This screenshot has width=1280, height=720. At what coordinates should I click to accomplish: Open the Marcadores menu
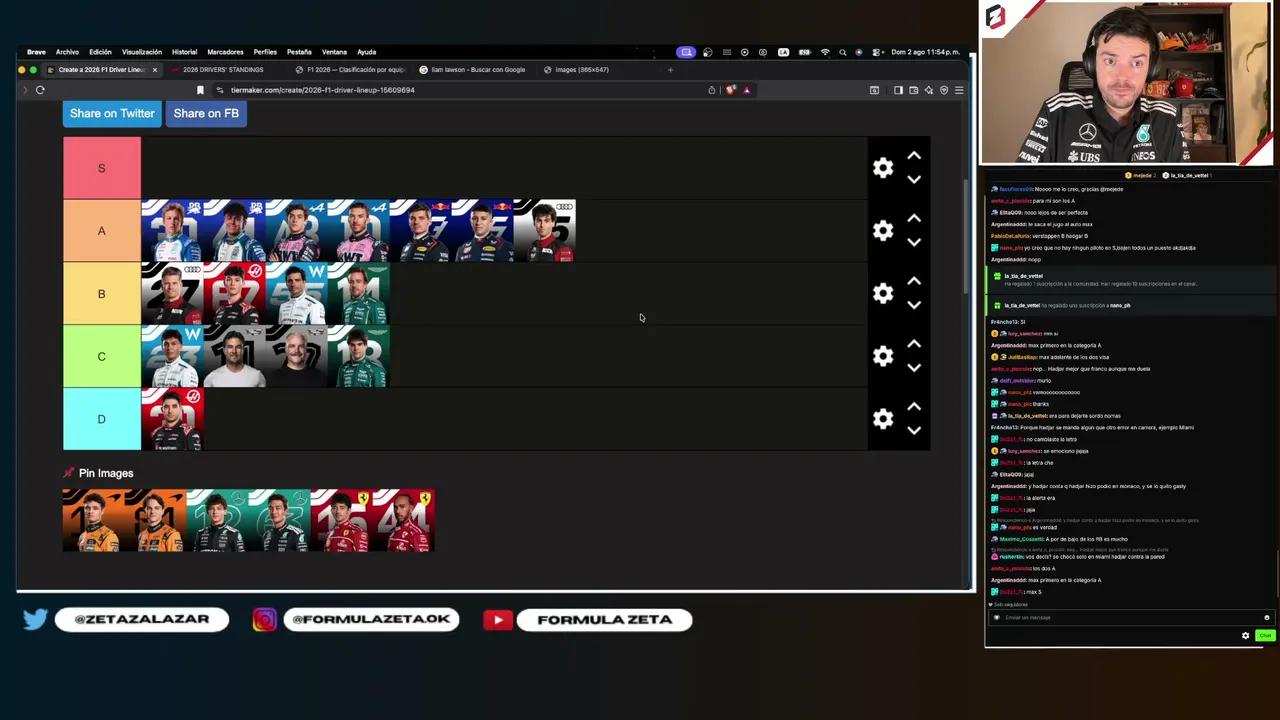[225, 52]
